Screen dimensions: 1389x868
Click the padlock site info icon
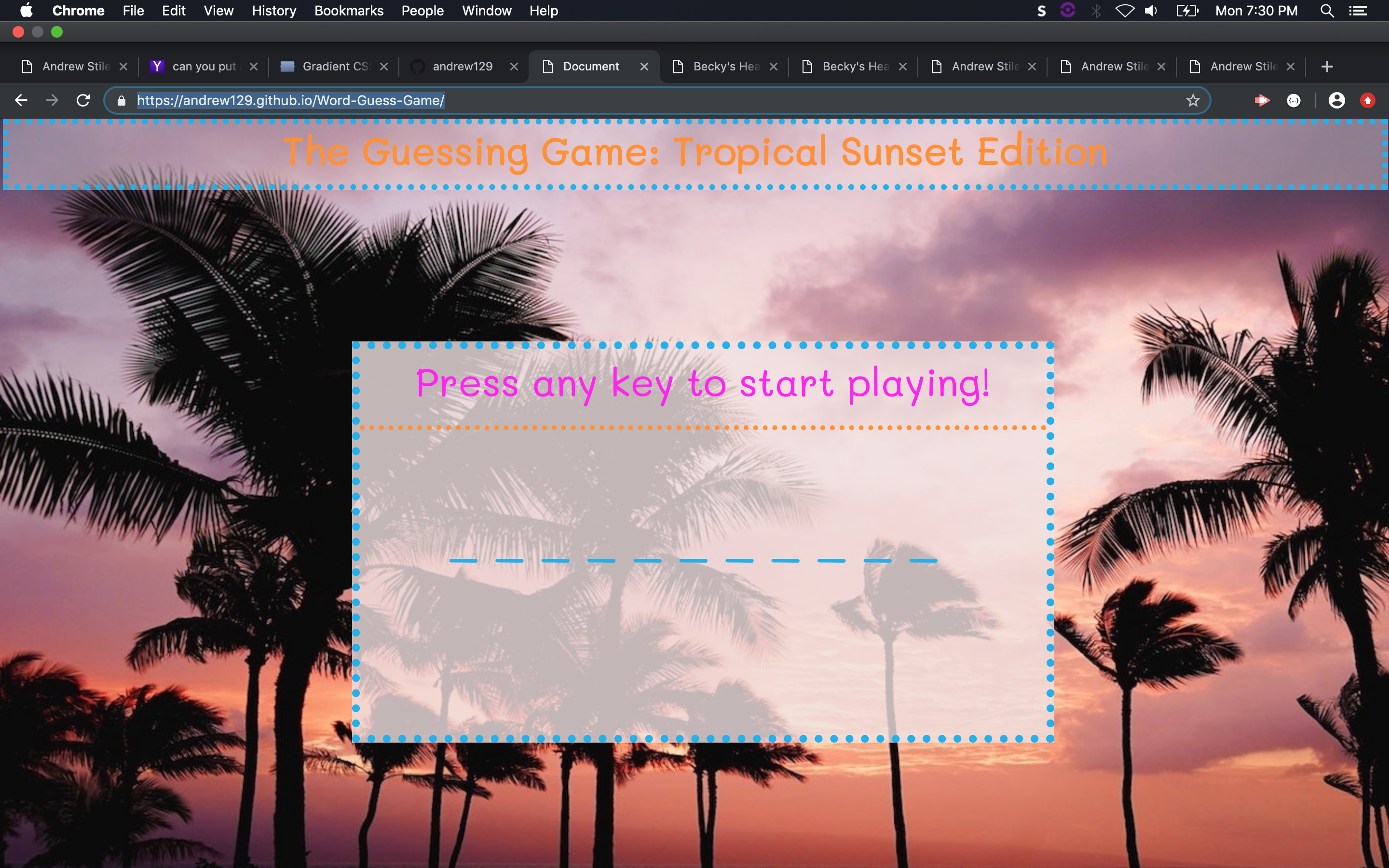point(121,100)
